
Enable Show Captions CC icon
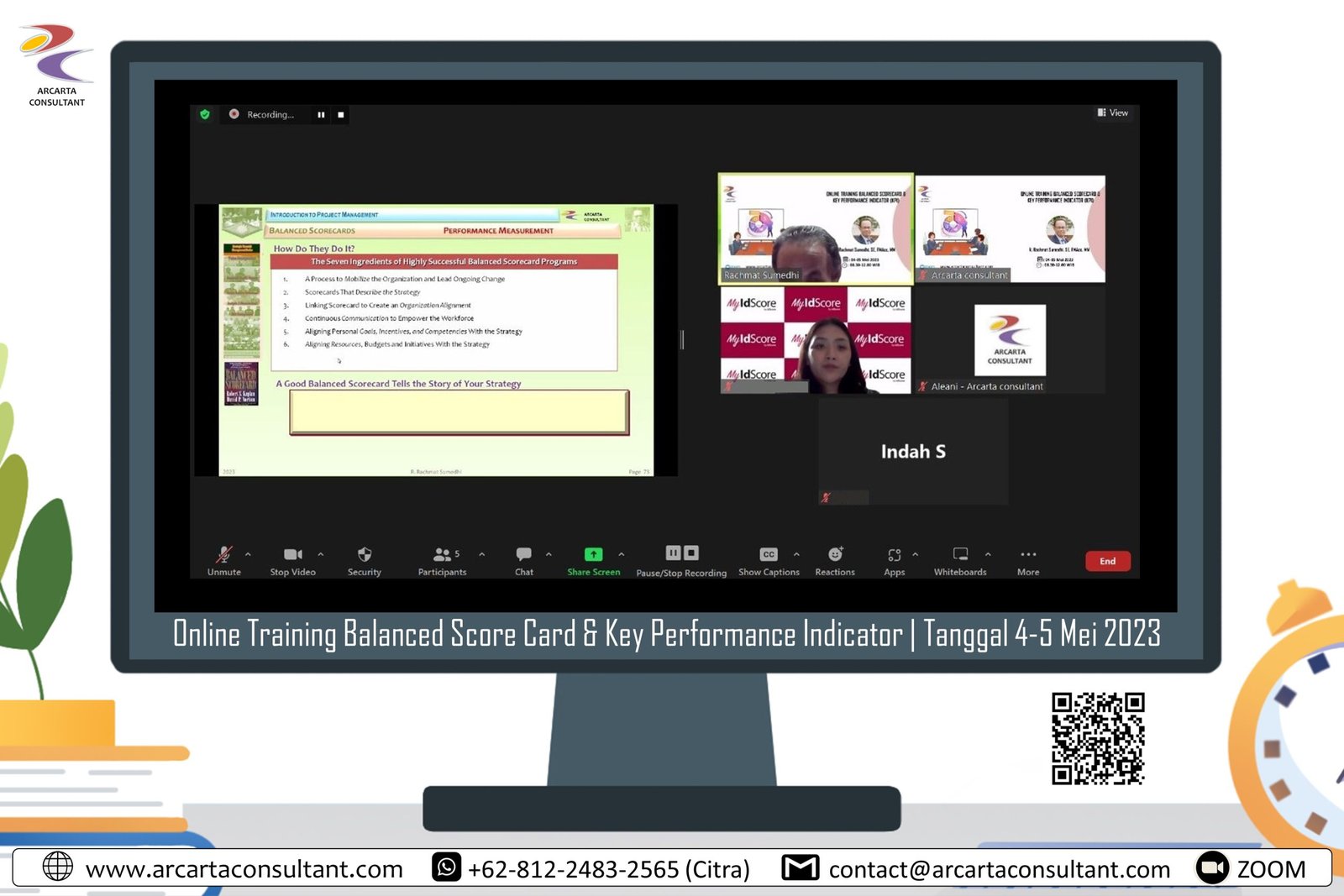point(769,554)
